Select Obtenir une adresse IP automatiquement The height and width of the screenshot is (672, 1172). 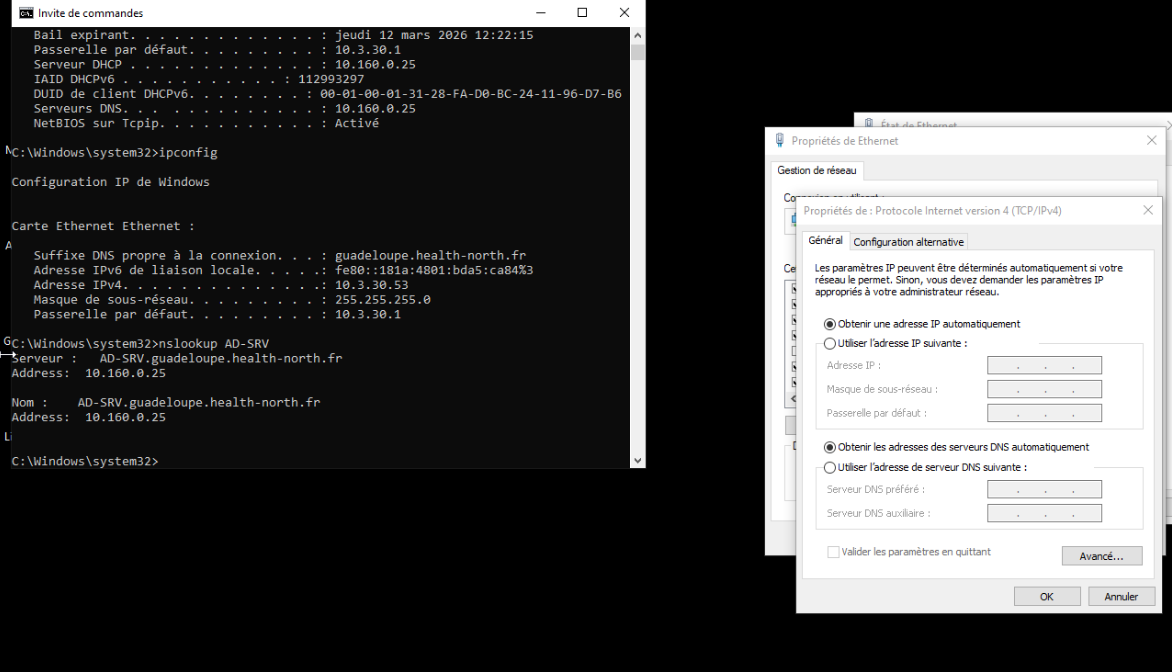829,323
